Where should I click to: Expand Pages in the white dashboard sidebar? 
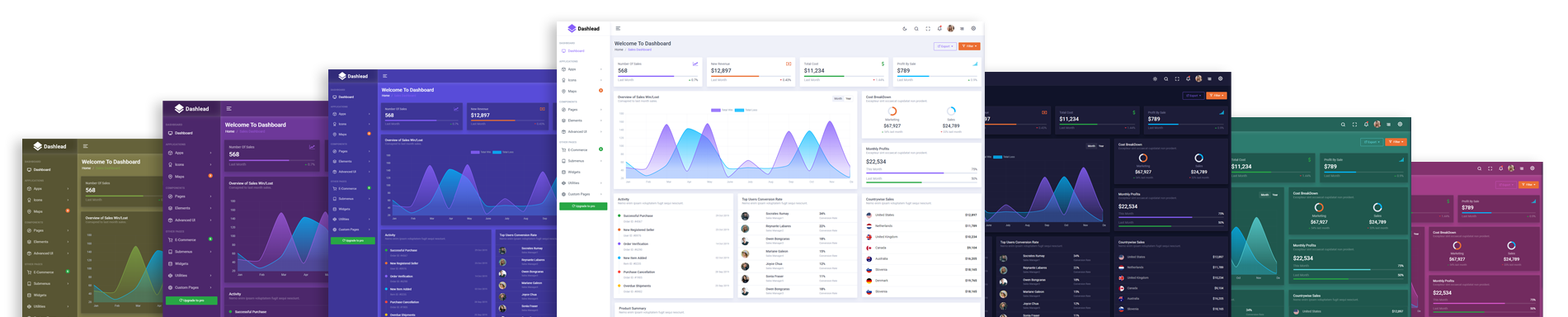[582, 110]
